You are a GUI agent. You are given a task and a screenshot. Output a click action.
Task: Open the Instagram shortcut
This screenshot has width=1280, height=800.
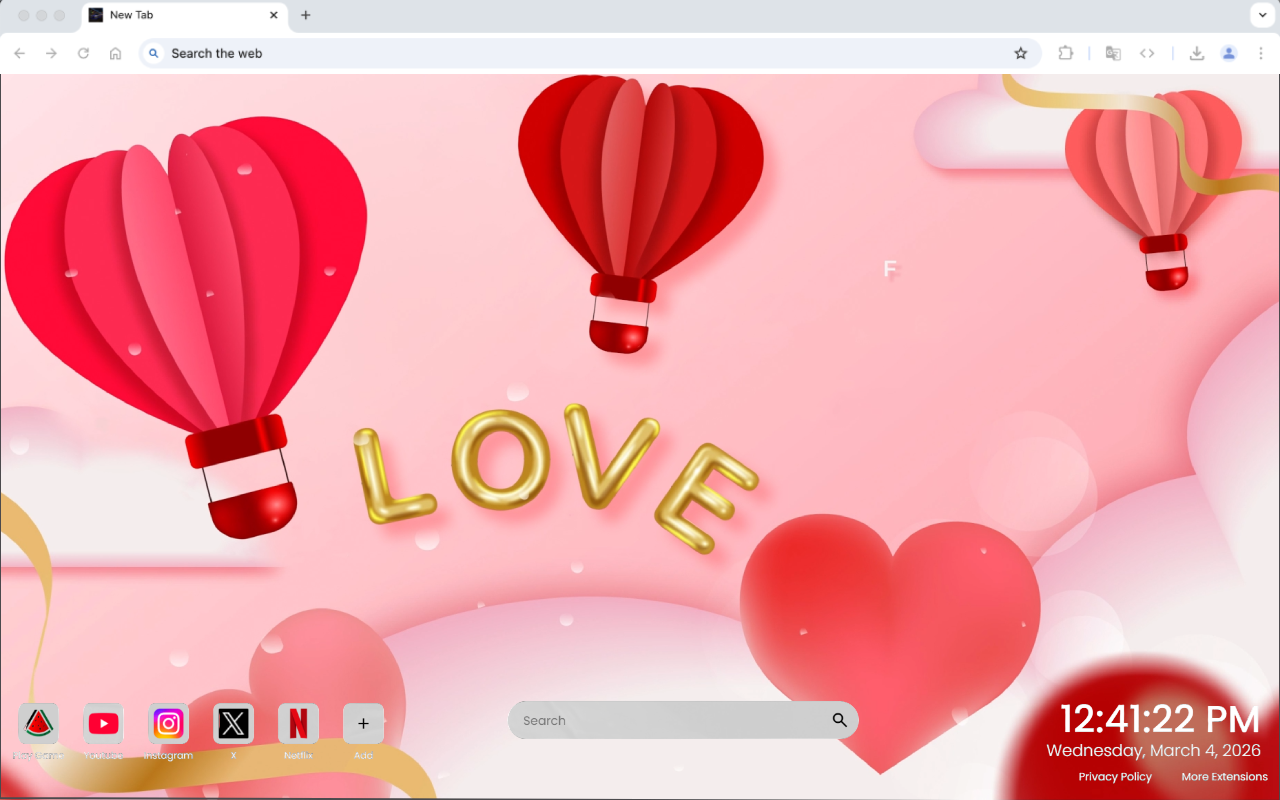click(x=168, y=723)
